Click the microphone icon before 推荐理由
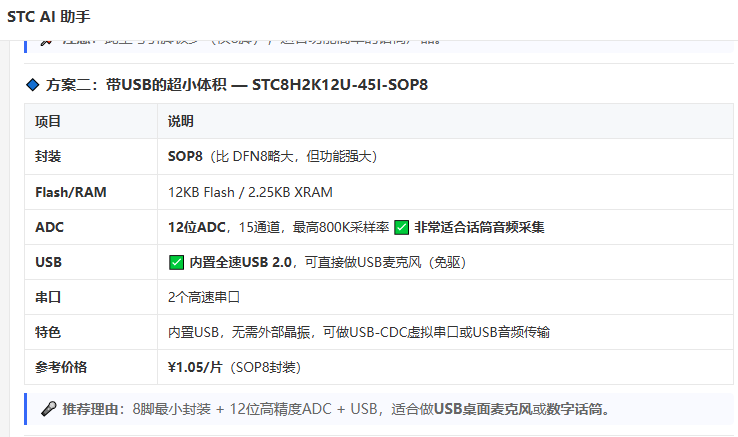 coord(48,409)
